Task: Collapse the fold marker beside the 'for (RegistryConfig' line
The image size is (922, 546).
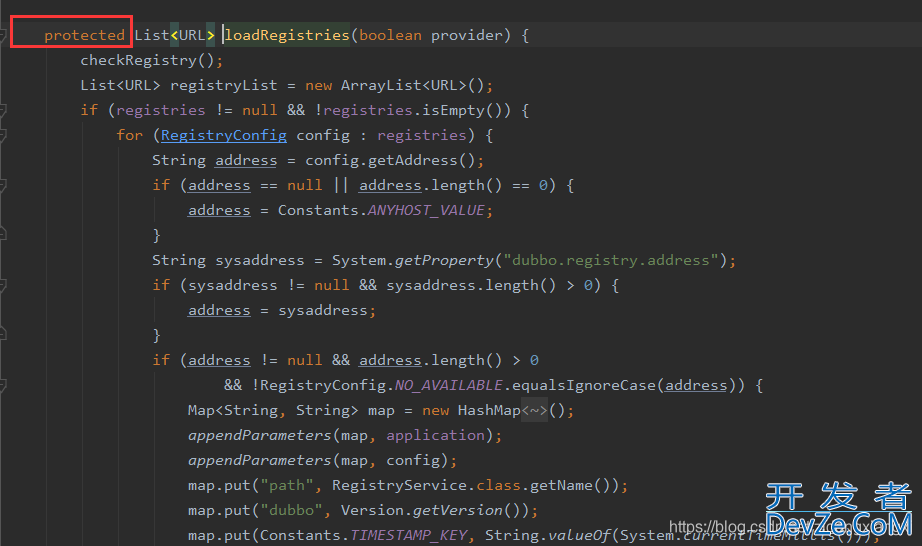Action: coord(2,135)
